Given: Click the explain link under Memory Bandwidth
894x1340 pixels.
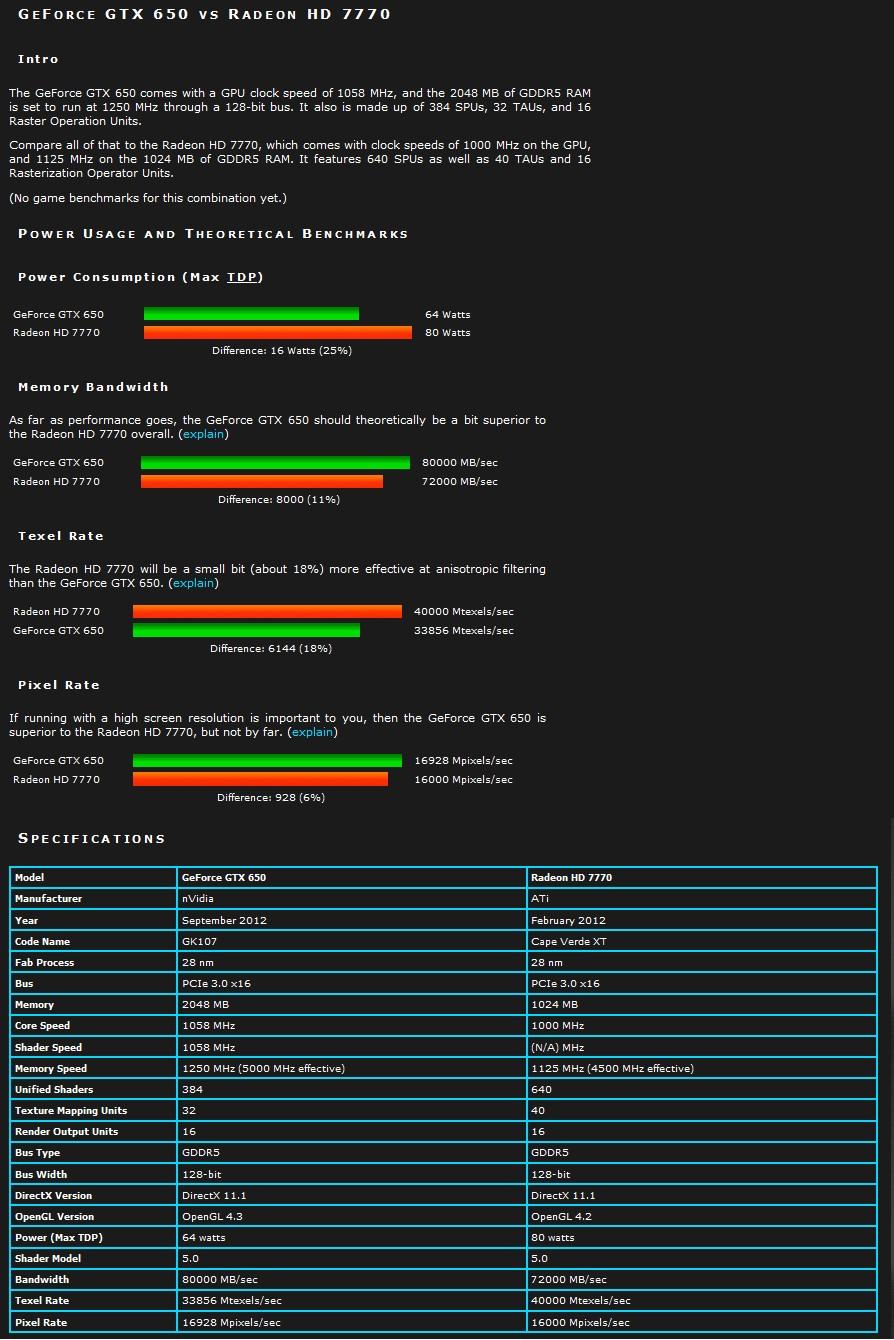Looking at the screenshot, I should click(x=204, y=434).
